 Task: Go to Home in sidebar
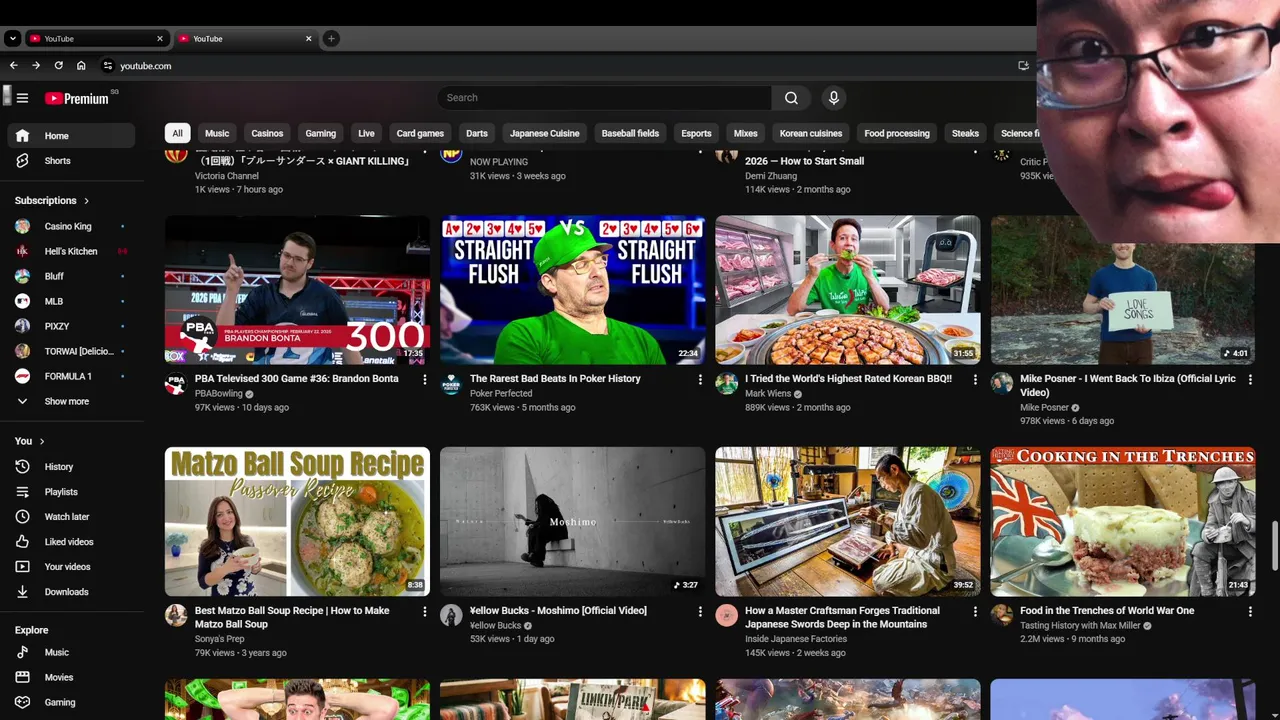click(71, 136)
